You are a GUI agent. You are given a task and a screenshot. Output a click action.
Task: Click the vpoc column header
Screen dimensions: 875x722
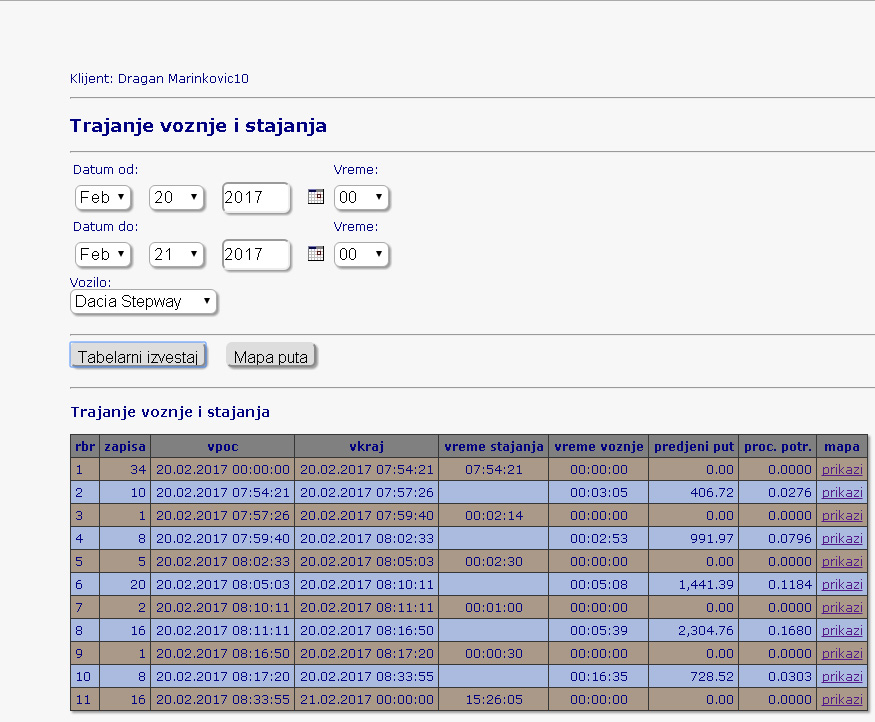(223, 446)
